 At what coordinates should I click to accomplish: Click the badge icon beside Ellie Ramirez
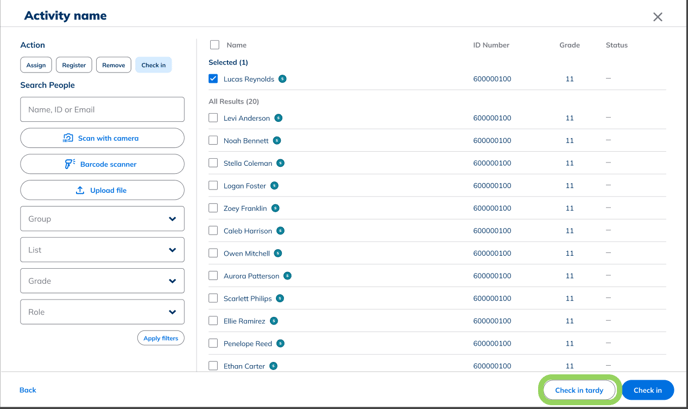[x=274, y=321]
